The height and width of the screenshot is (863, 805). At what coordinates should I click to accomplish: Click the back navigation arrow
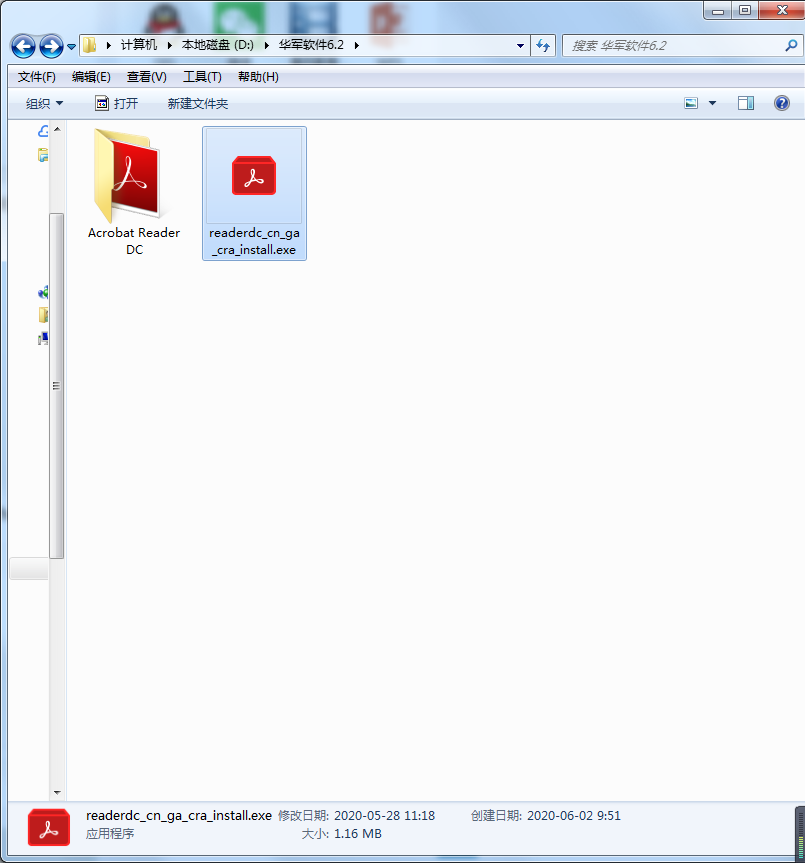[22, 46]
